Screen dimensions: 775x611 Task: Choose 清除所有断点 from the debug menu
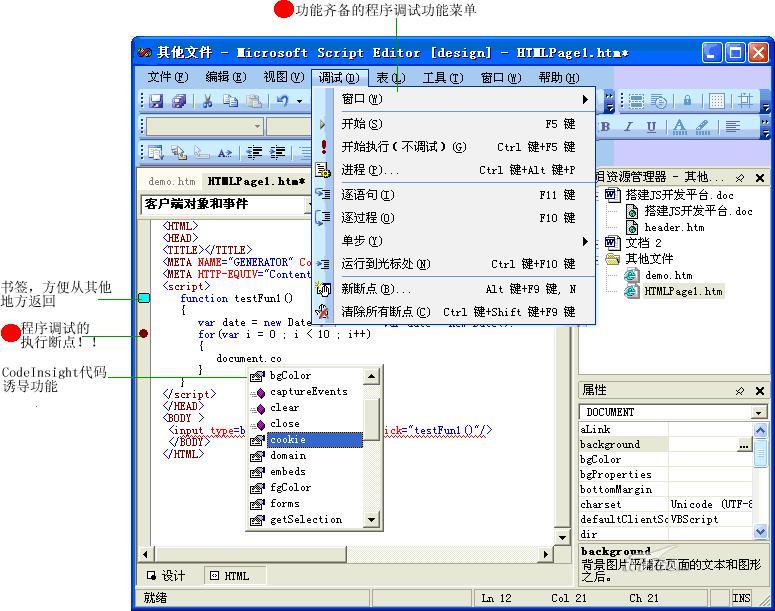(x=386, y=312)
